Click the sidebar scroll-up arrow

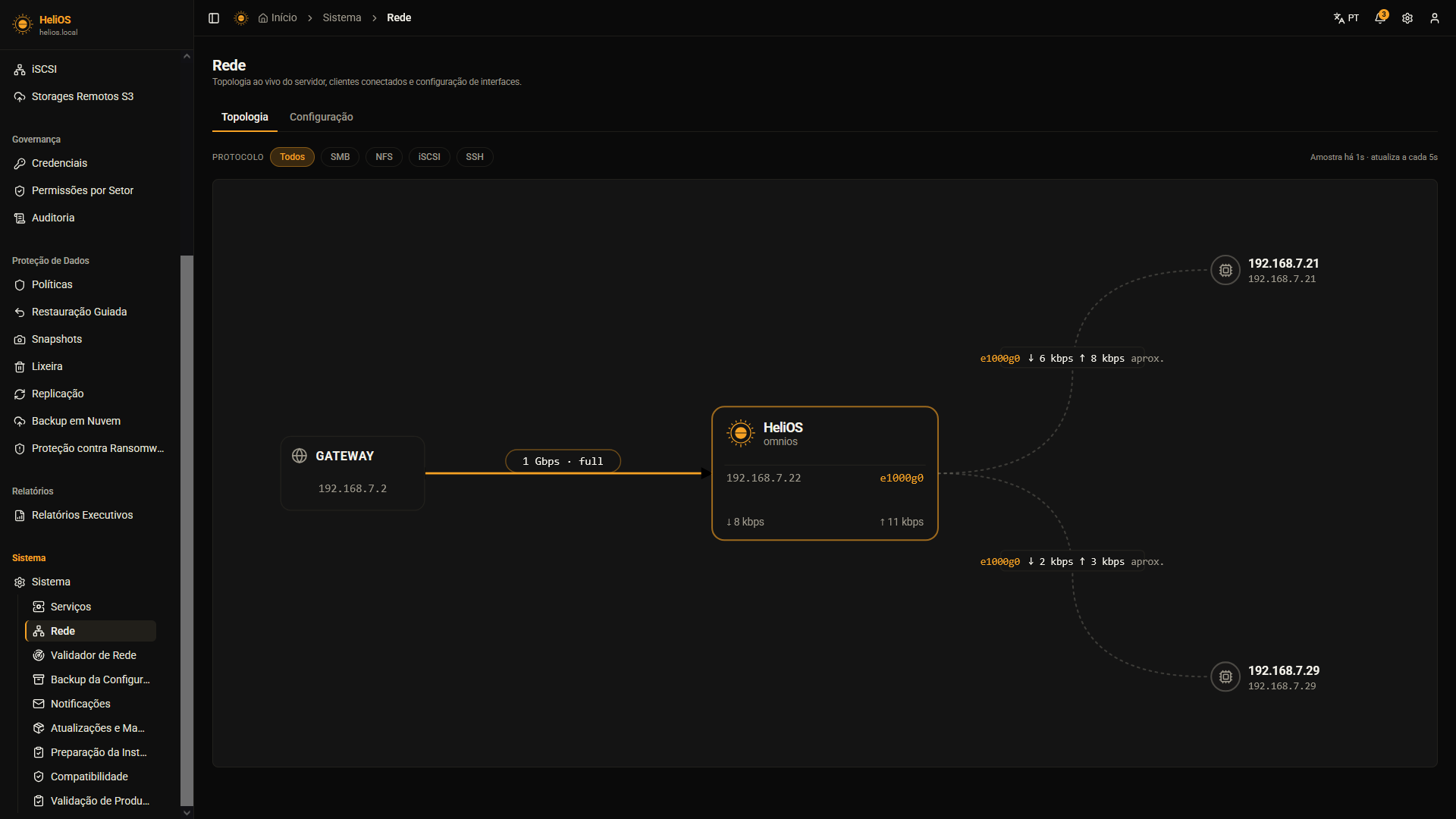[187, 56]
